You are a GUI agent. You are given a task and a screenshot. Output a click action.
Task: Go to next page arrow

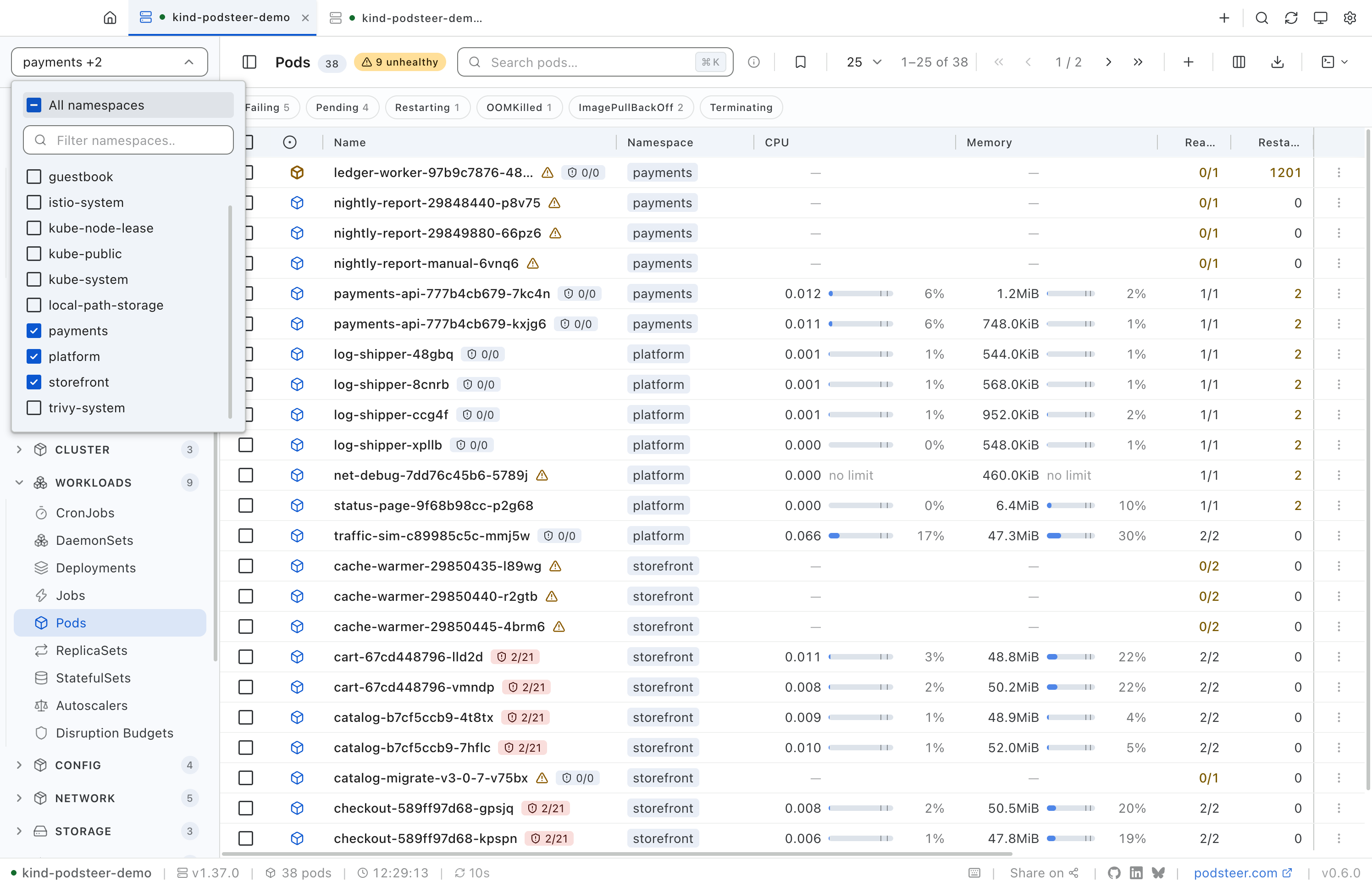[x=1108, y=62]
